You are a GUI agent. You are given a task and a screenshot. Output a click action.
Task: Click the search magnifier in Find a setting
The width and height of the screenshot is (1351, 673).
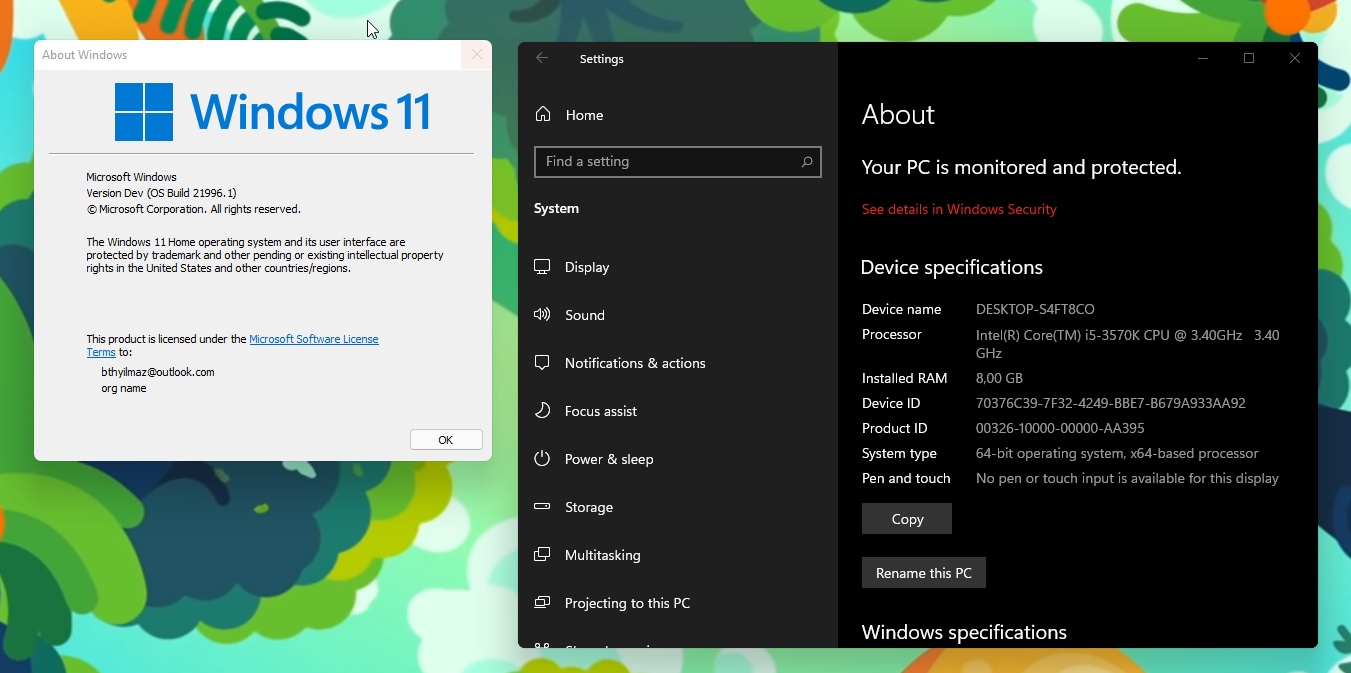807,161
